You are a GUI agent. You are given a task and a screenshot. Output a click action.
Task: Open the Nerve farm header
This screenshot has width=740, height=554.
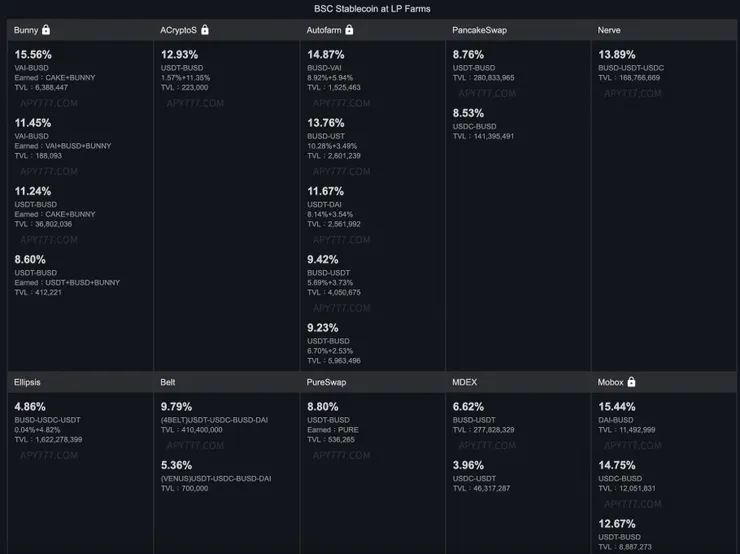(x=609, y=31)
